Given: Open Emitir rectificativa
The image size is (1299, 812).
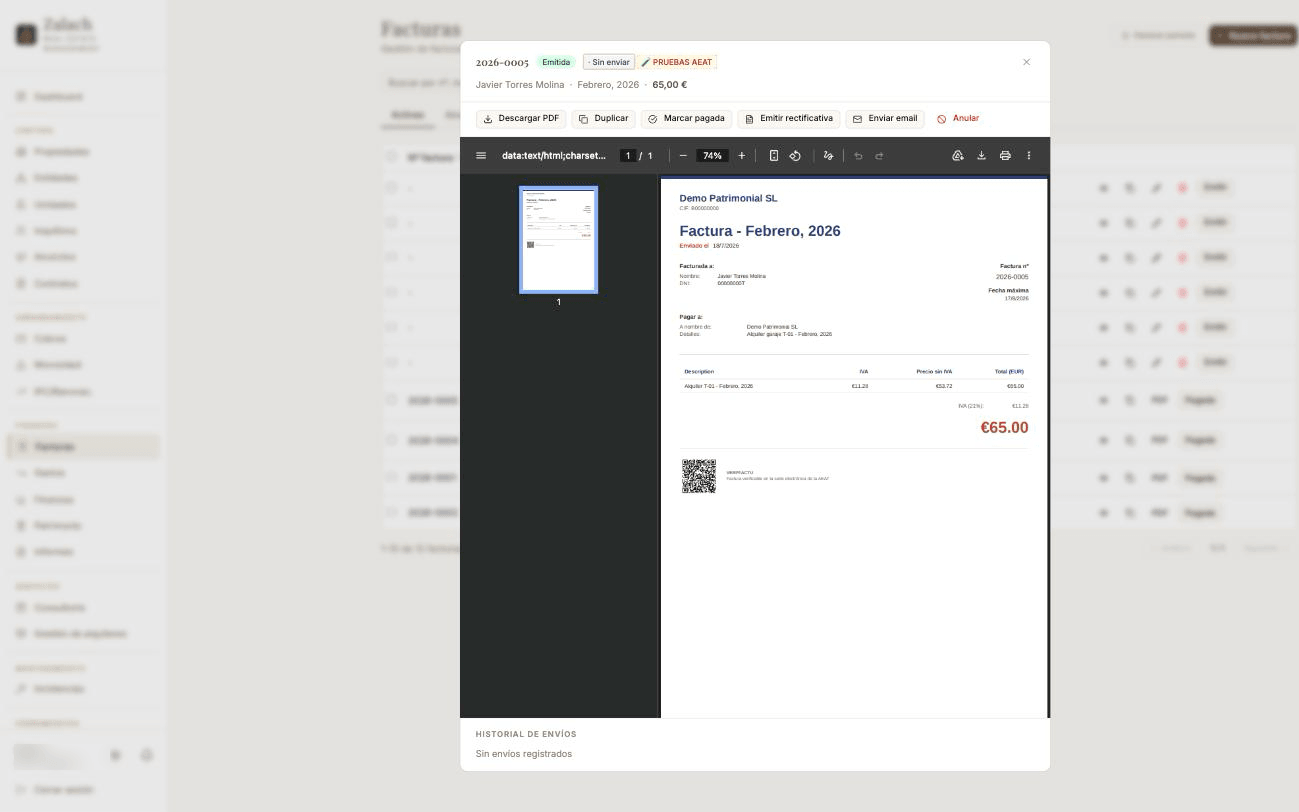Looking at the screenshot, I should [x=789, y=118].
